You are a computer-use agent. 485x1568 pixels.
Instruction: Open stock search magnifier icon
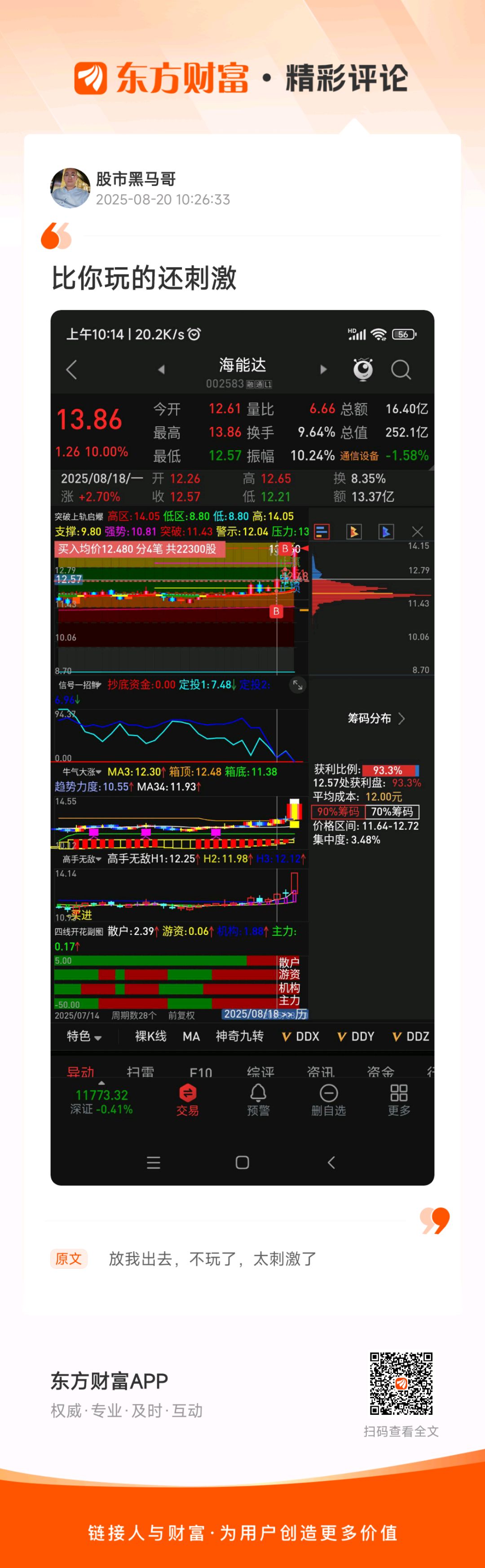(x=401, y=369)
